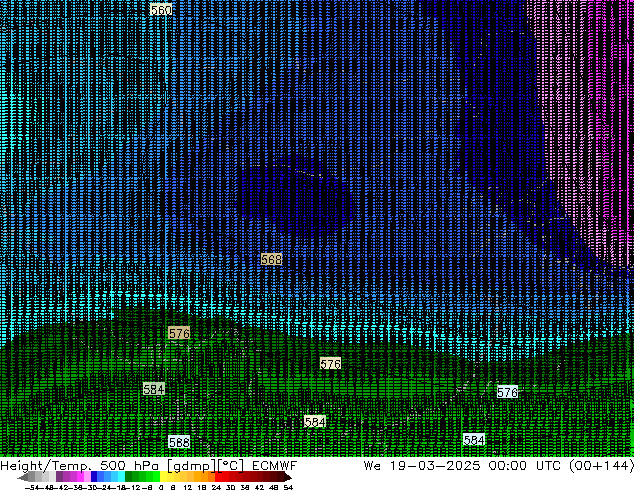The image size is (634, 490).
Task: Click the '[°C]' unit label
Action: tap(231, 466)
